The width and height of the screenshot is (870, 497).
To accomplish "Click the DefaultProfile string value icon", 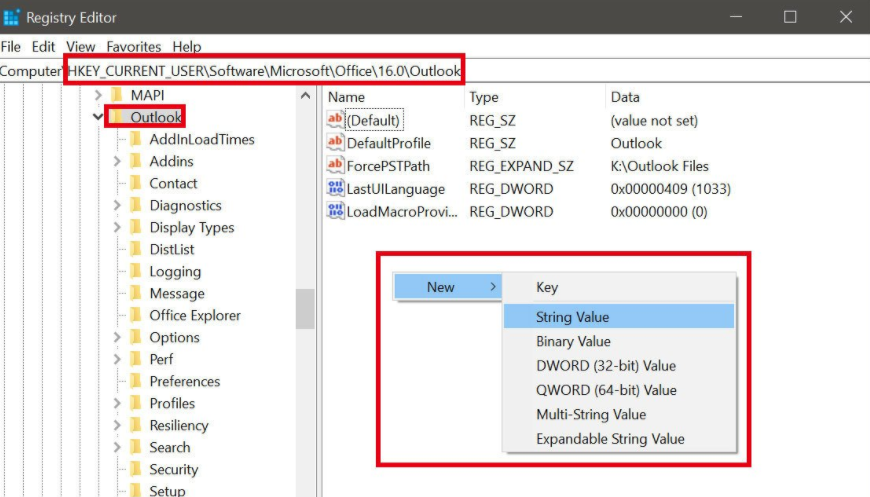I will 335,143.
